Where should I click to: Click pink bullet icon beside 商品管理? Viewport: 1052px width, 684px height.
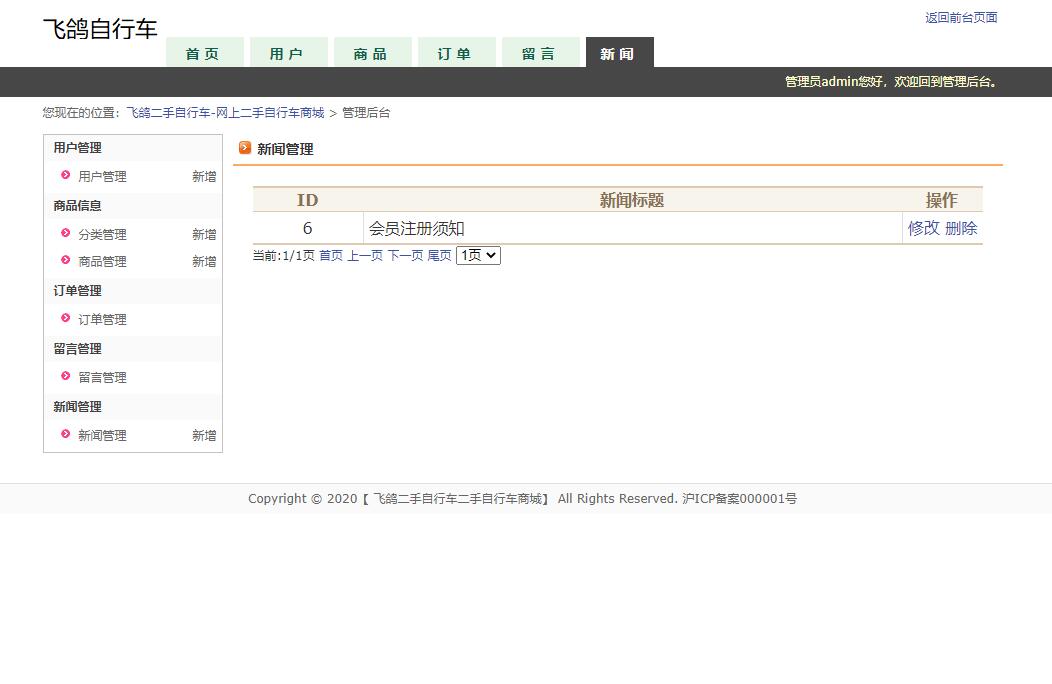coord(65,260)
